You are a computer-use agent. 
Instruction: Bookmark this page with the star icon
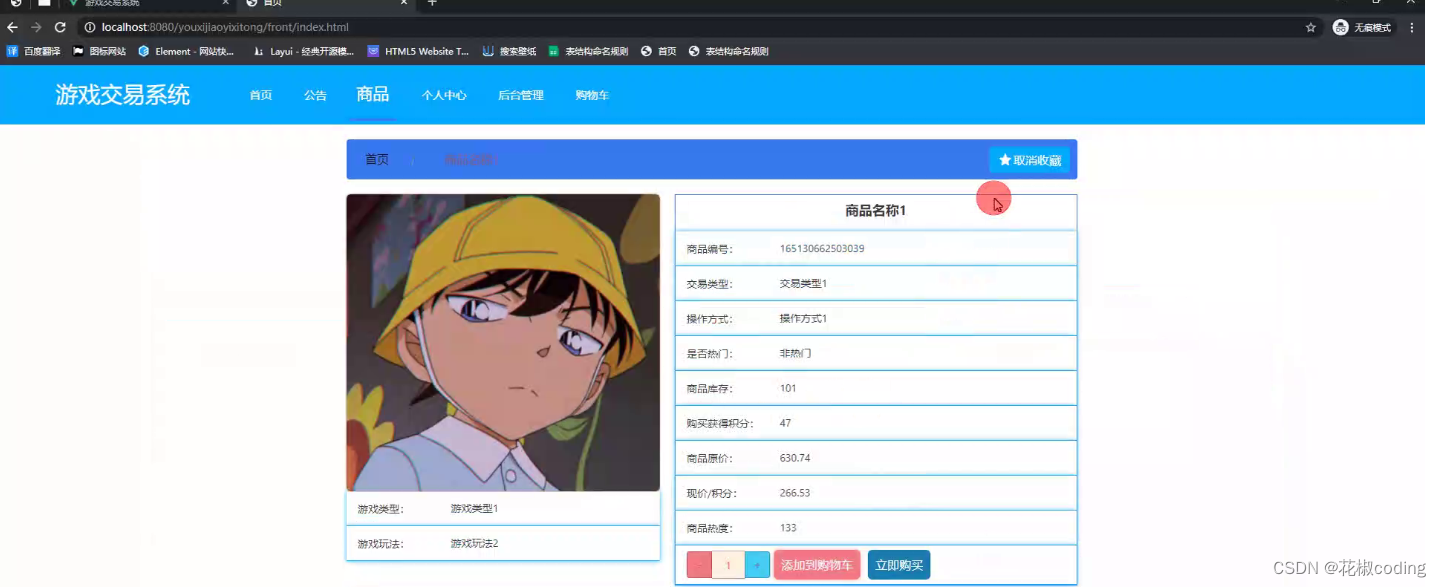[x=1311, y=27]
